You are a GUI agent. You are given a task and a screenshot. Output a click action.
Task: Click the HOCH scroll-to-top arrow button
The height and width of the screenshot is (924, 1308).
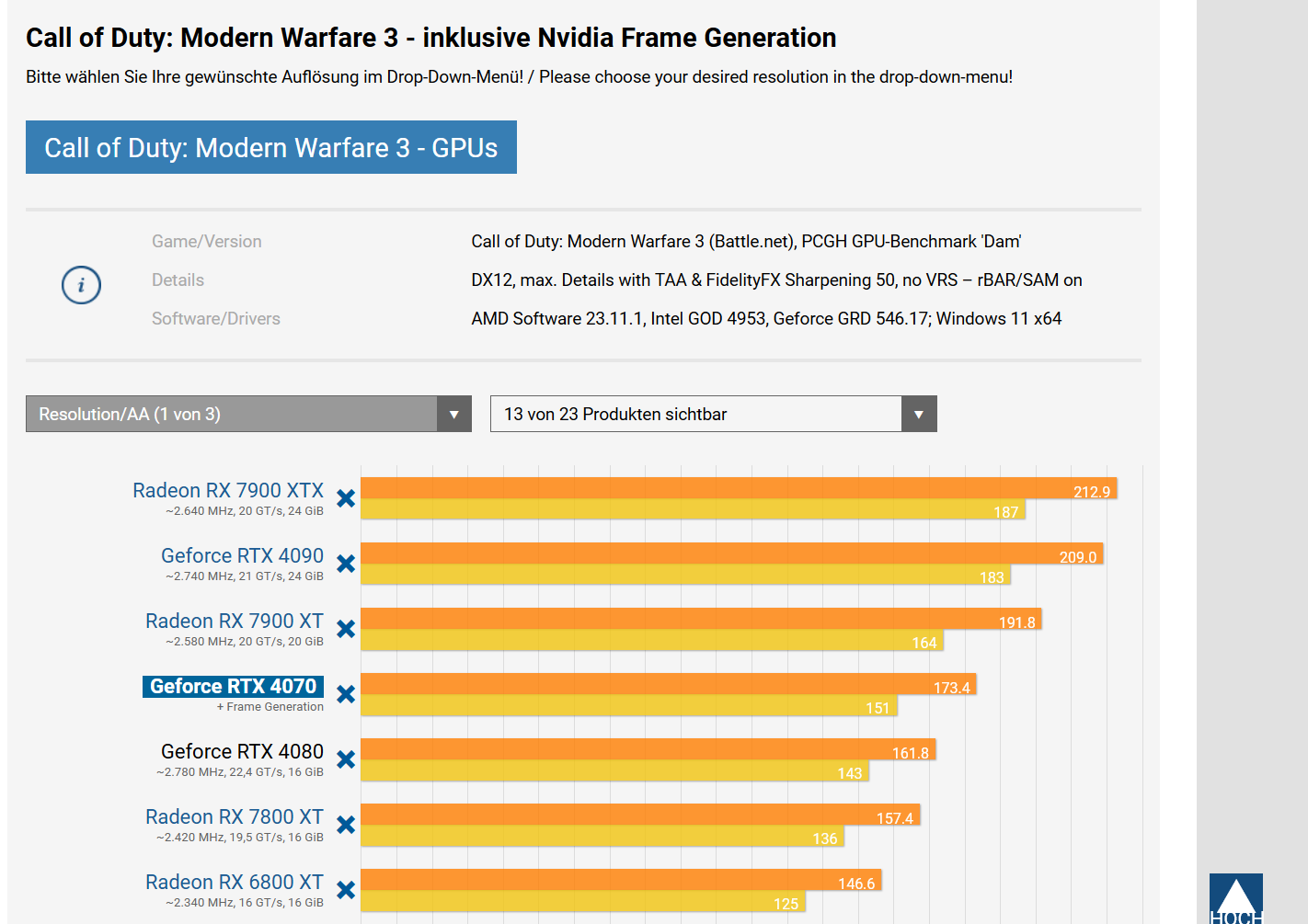coord(1235,898)
